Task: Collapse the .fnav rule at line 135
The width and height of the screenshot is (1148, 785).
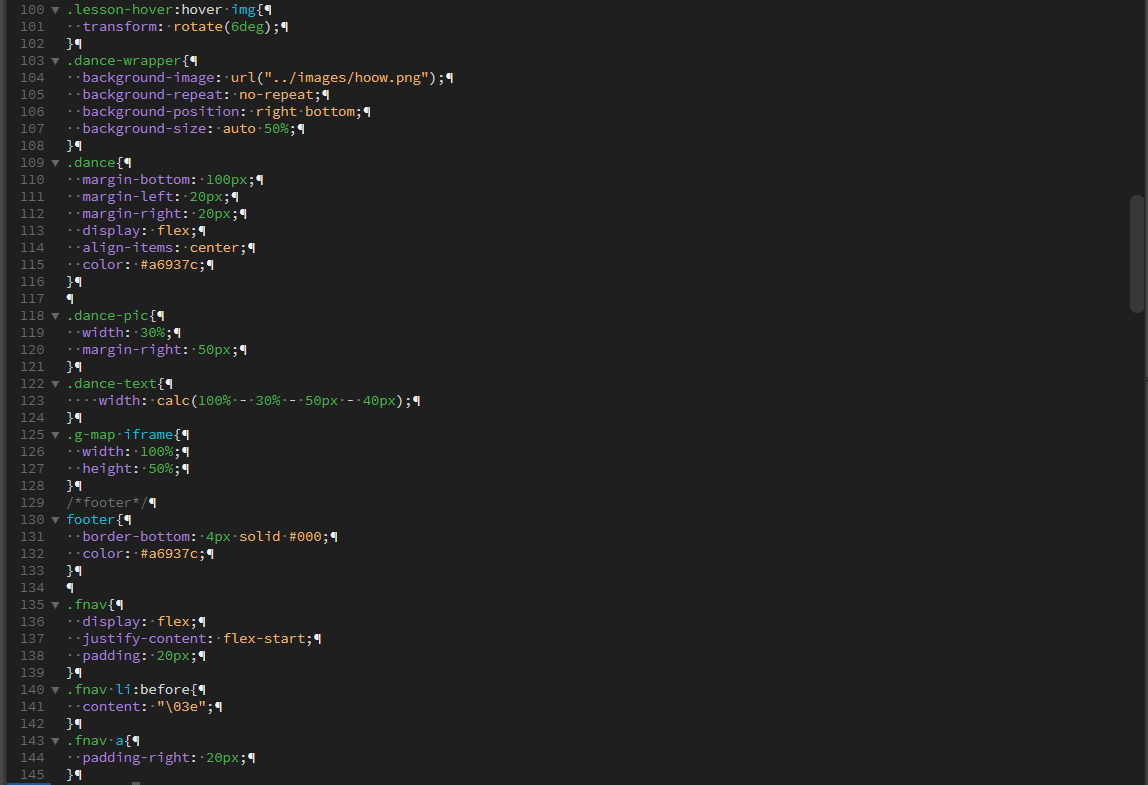Action: [x=55, y=605]
